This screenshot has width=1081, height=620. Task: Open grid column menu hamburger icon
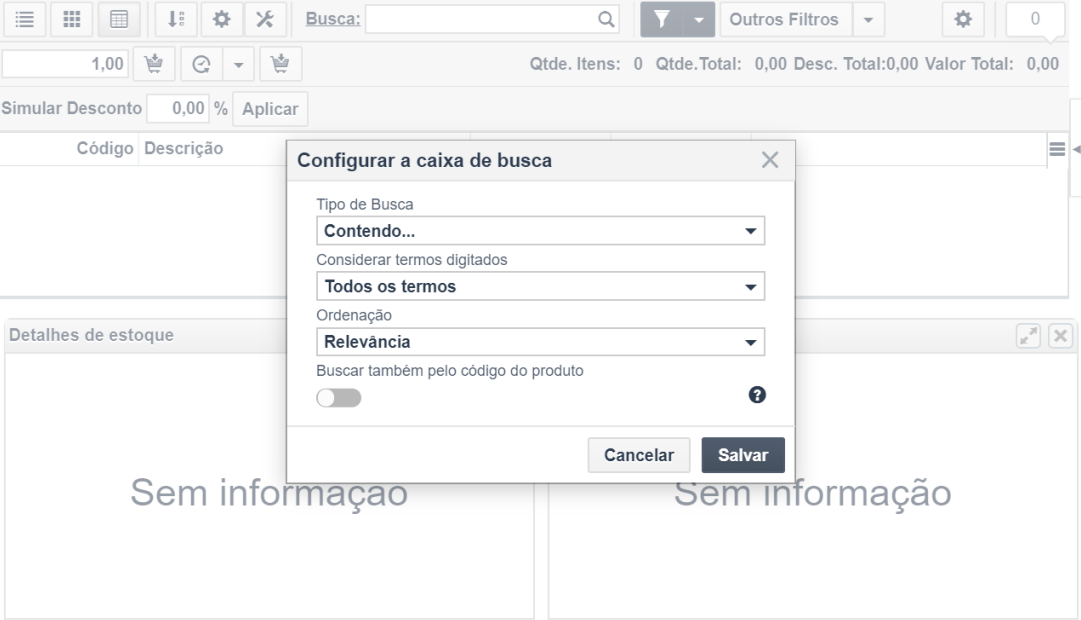(x=1057, y=149)
